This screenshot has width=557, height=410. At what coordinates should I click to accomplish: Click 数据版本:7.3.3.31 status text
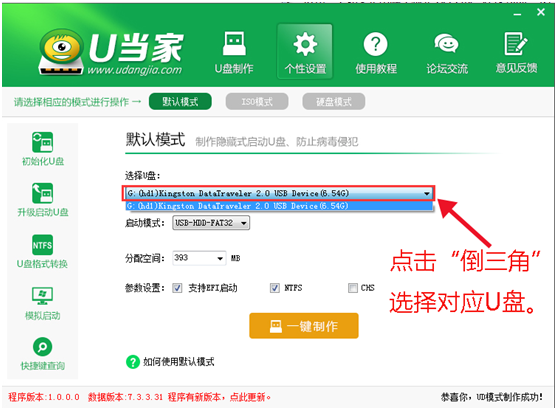(125, 397)
